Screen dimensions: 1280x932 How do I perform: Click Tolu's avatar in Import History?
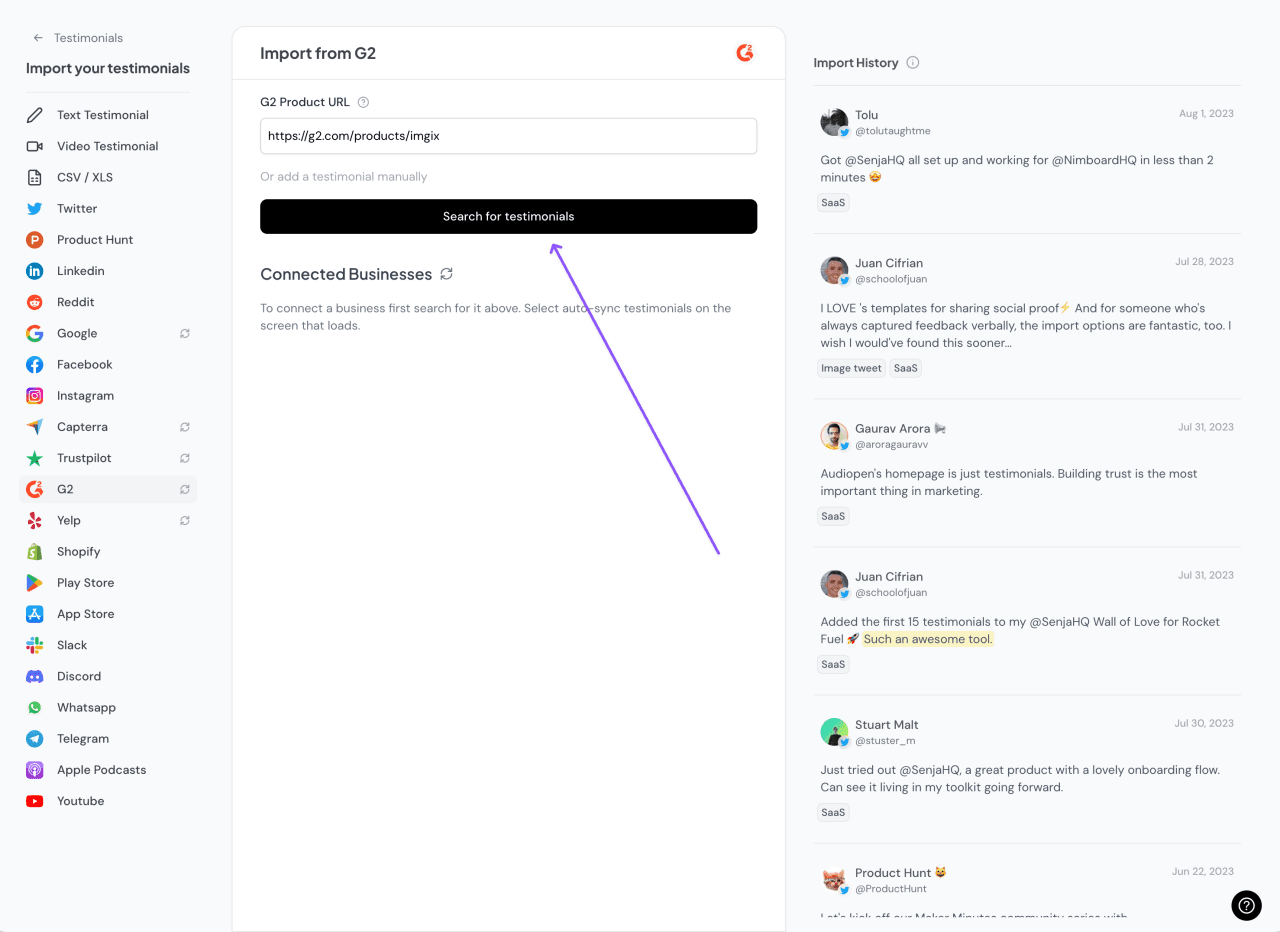click(x=834, y=122)
